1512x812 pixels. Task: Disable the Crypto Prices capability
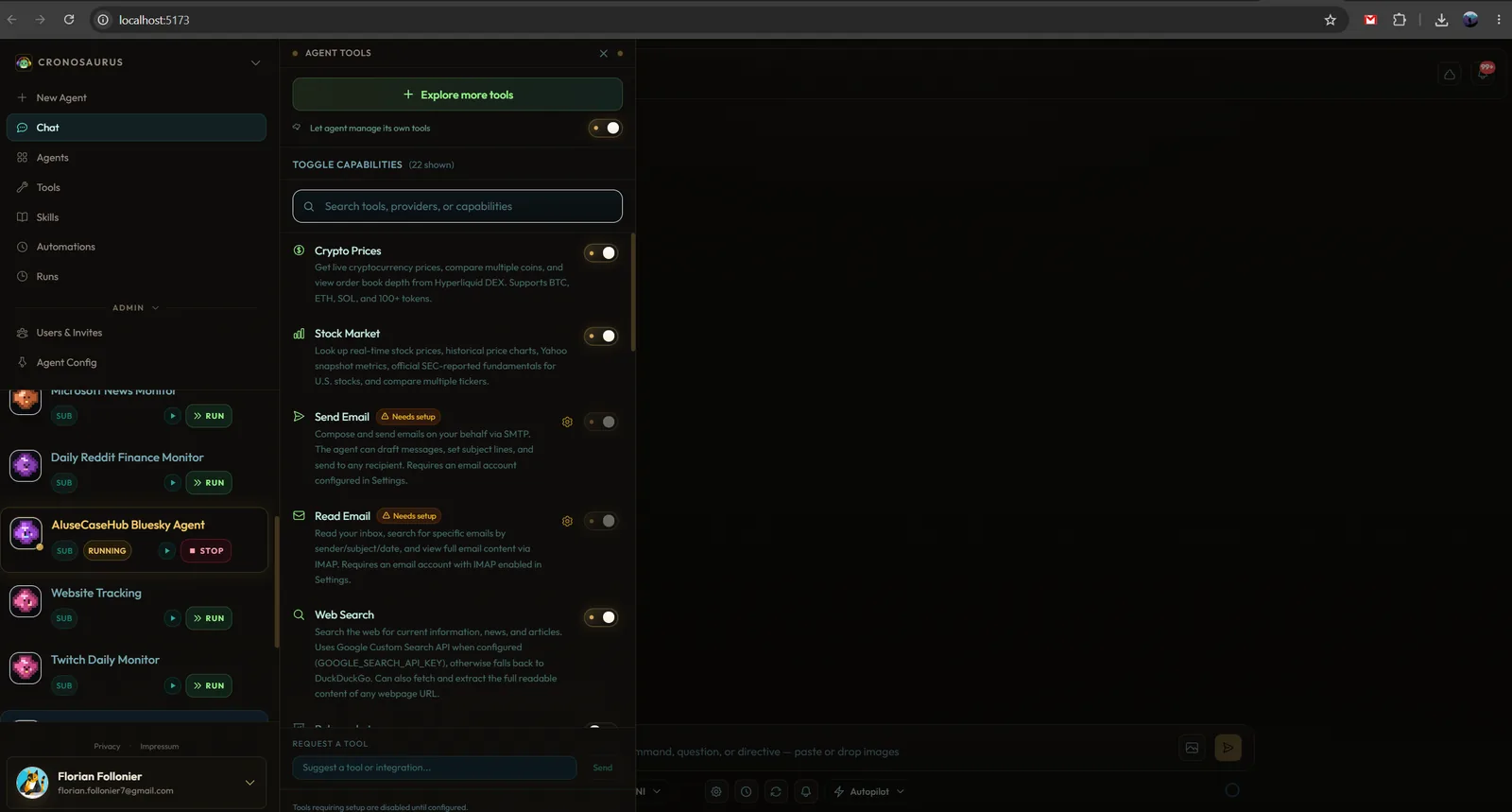click(601, 252)
